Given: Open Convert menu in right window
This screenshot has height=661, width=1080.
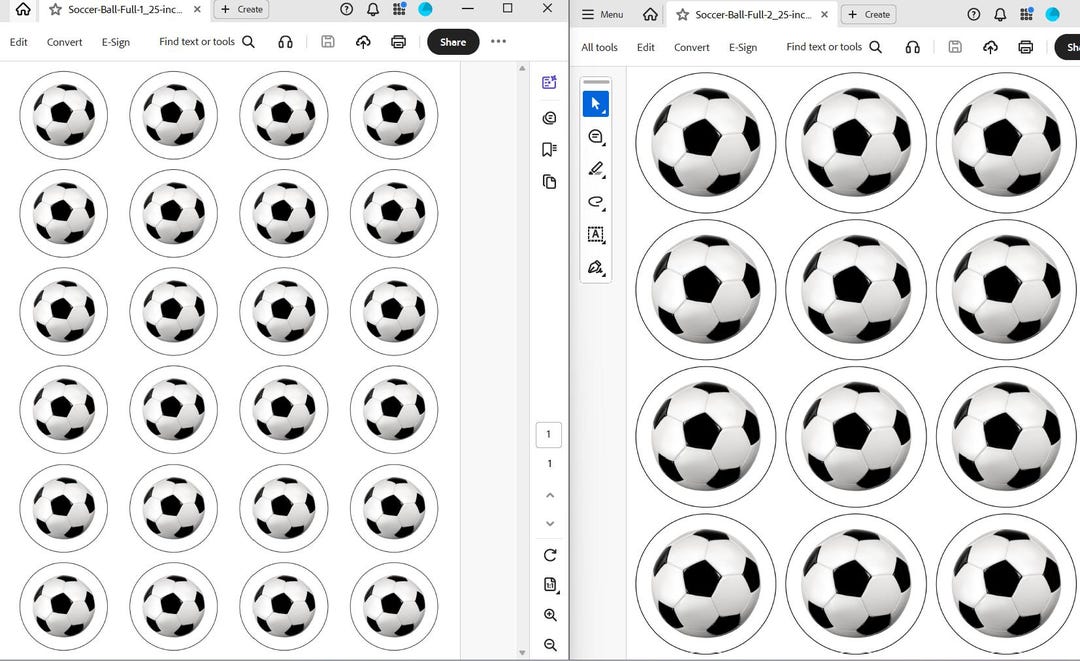Looking at the screenshot, I should [x=692, y=48].
